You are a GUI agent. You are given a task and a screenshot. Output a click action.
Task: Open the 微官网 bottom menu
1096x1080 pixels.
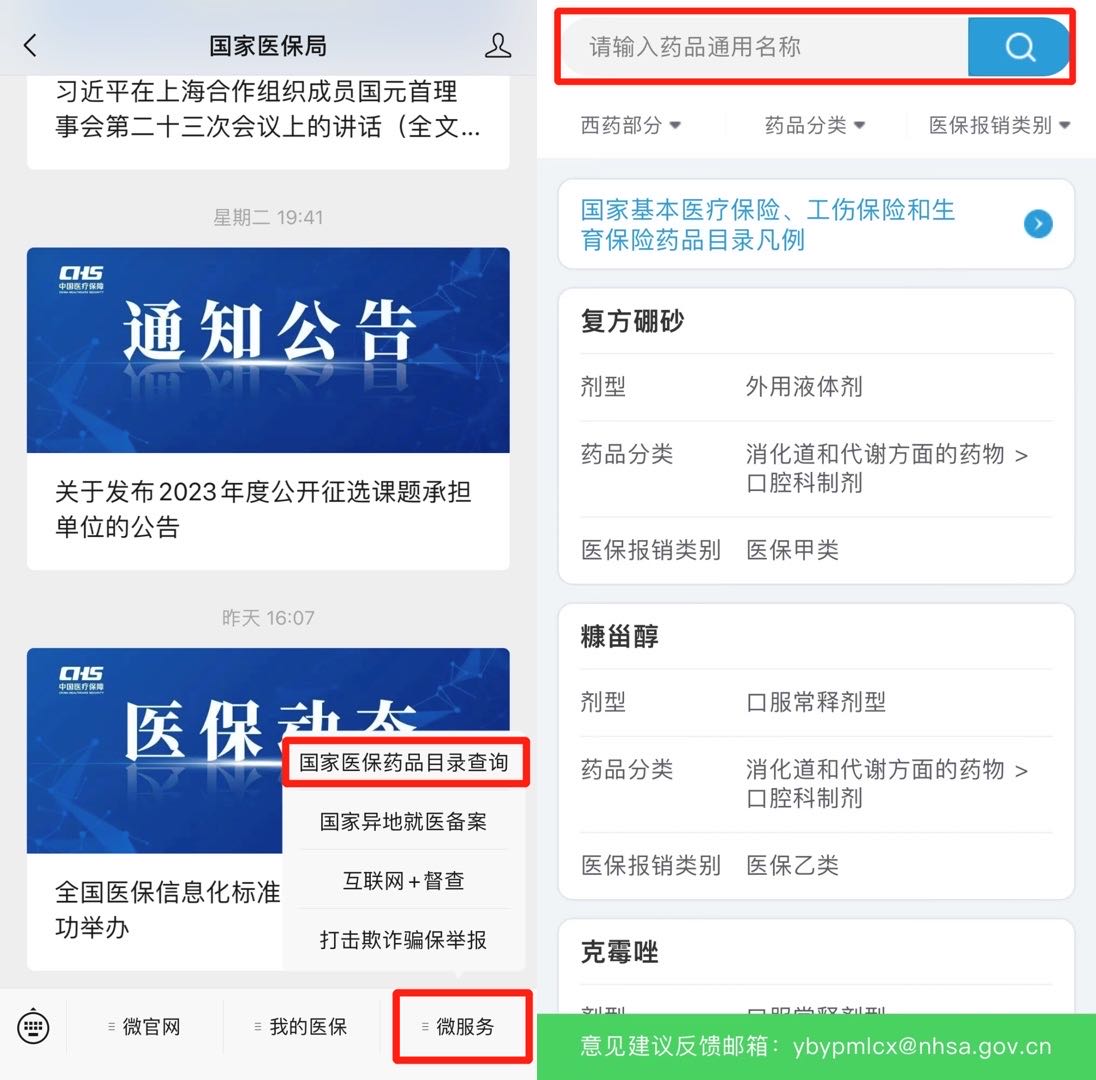pos(145,1027)
